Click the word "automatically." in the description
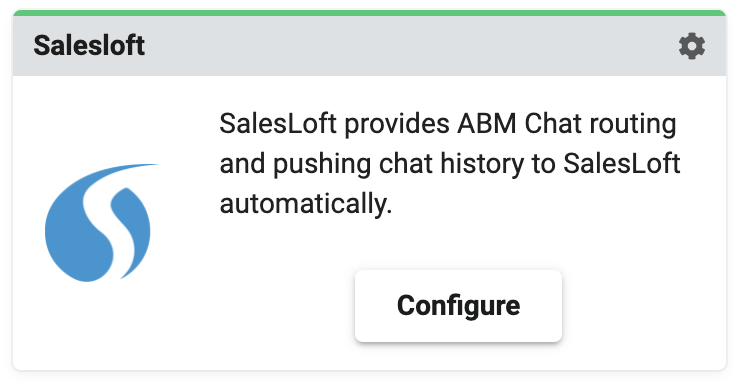The image size is (740, 388). [x=306, y=204]
